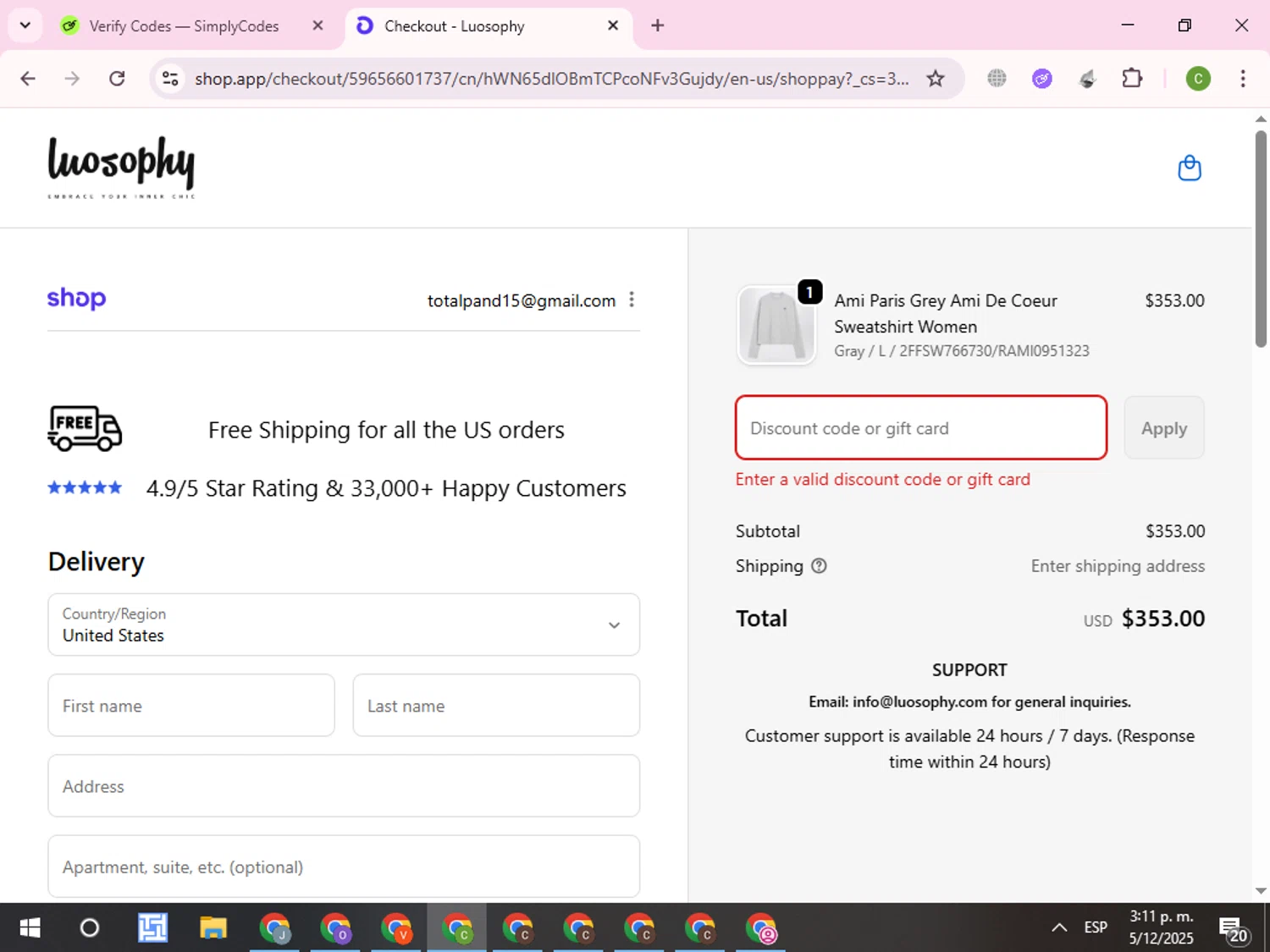Open the shopping bag cart icon
Screen dimensions: 1270x952
(x=1190, y=168)
